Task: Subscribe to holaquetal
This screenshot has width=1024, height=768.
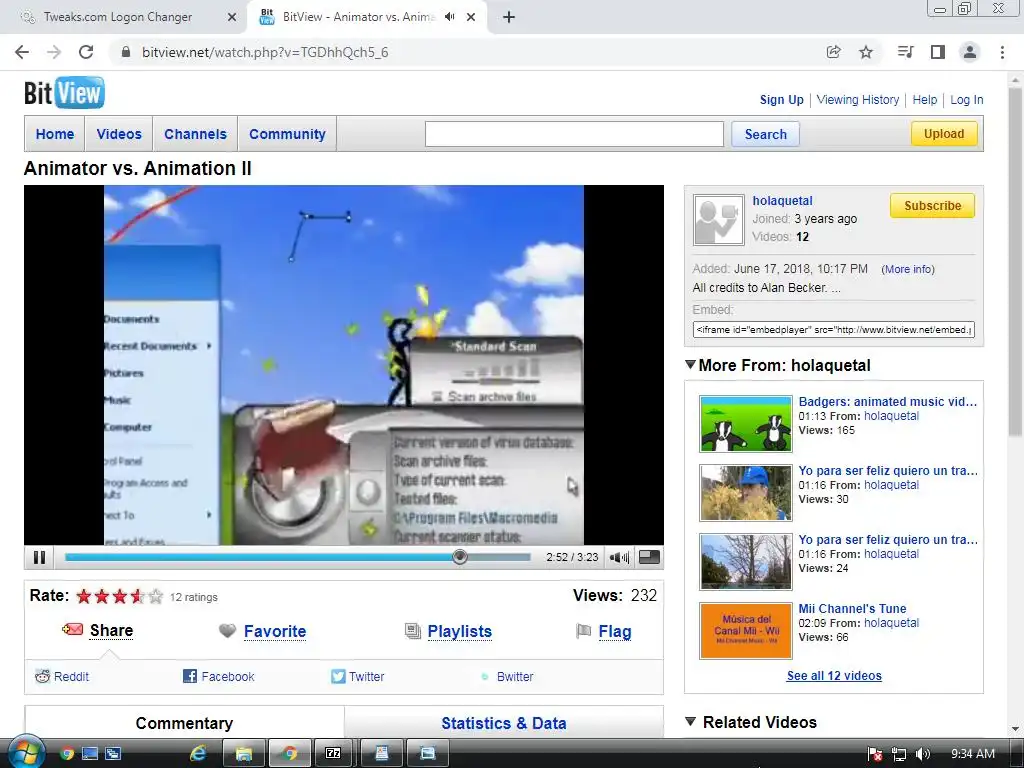Action: 932,206
